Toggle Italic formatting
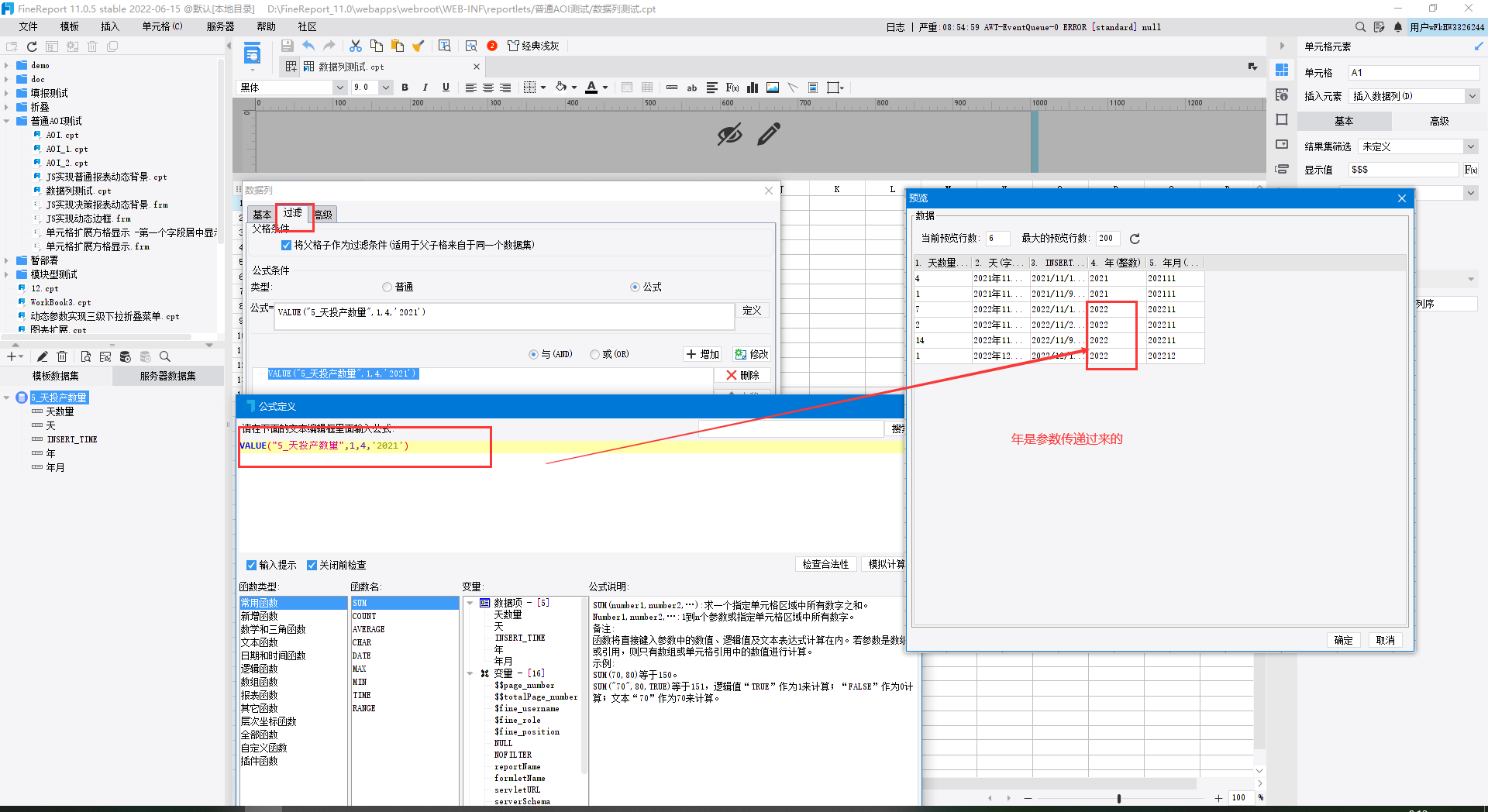The height and width of the screenshot is (812, 1488). pyautogui.click(x=425, y=88)
